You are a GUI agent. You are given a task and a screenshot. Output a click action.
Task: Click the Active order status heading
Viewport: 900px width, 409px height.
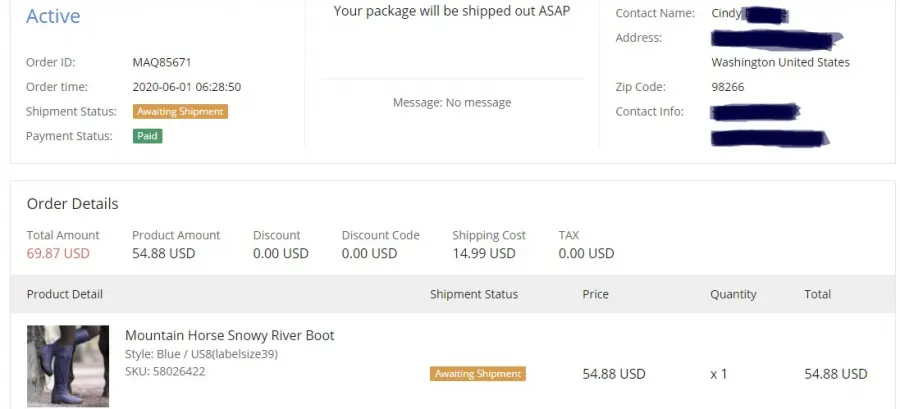click(x=53, y=16)
